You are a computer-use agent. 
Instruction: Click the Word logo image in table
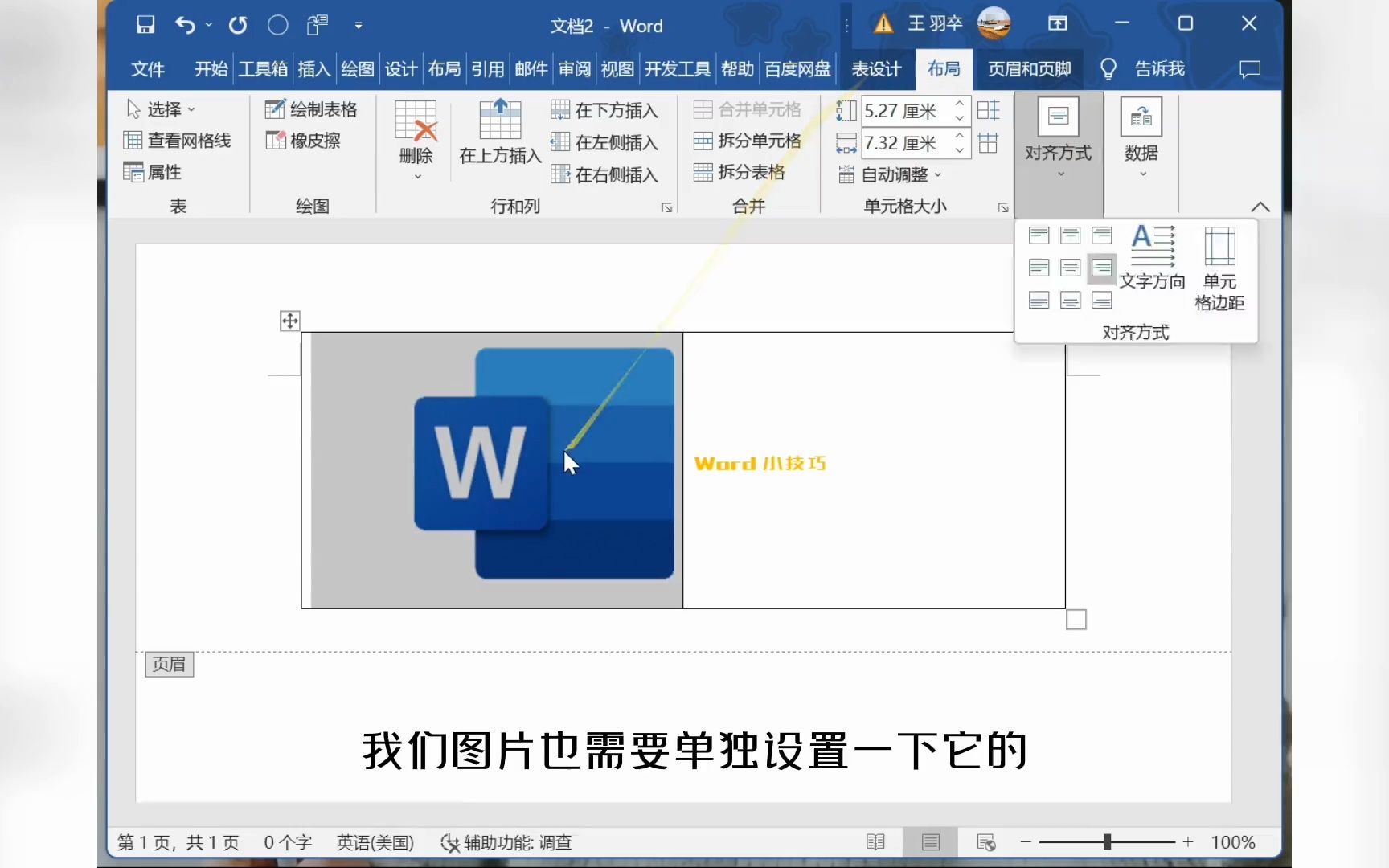pyautogui.click(x=544, y=464)
